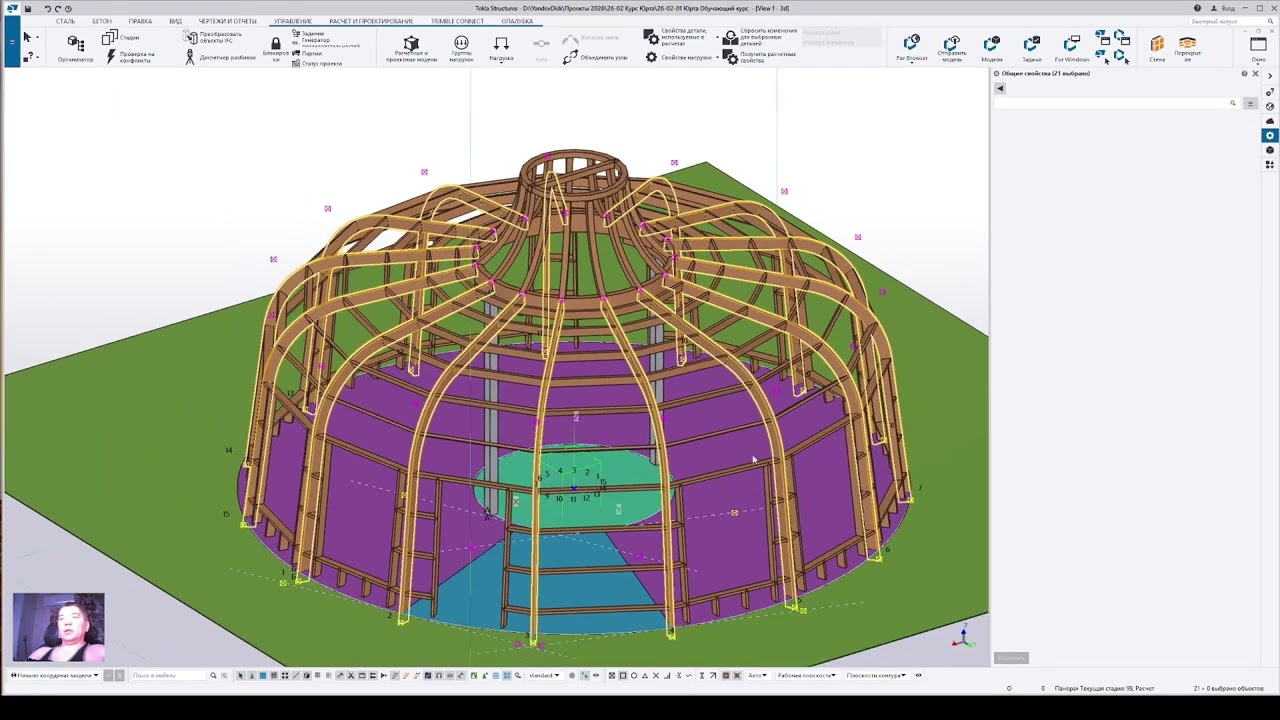Viewport: 1280px width, 720px height.
Task: Click the side pane properties gear icon
Action: [1270, 136]
